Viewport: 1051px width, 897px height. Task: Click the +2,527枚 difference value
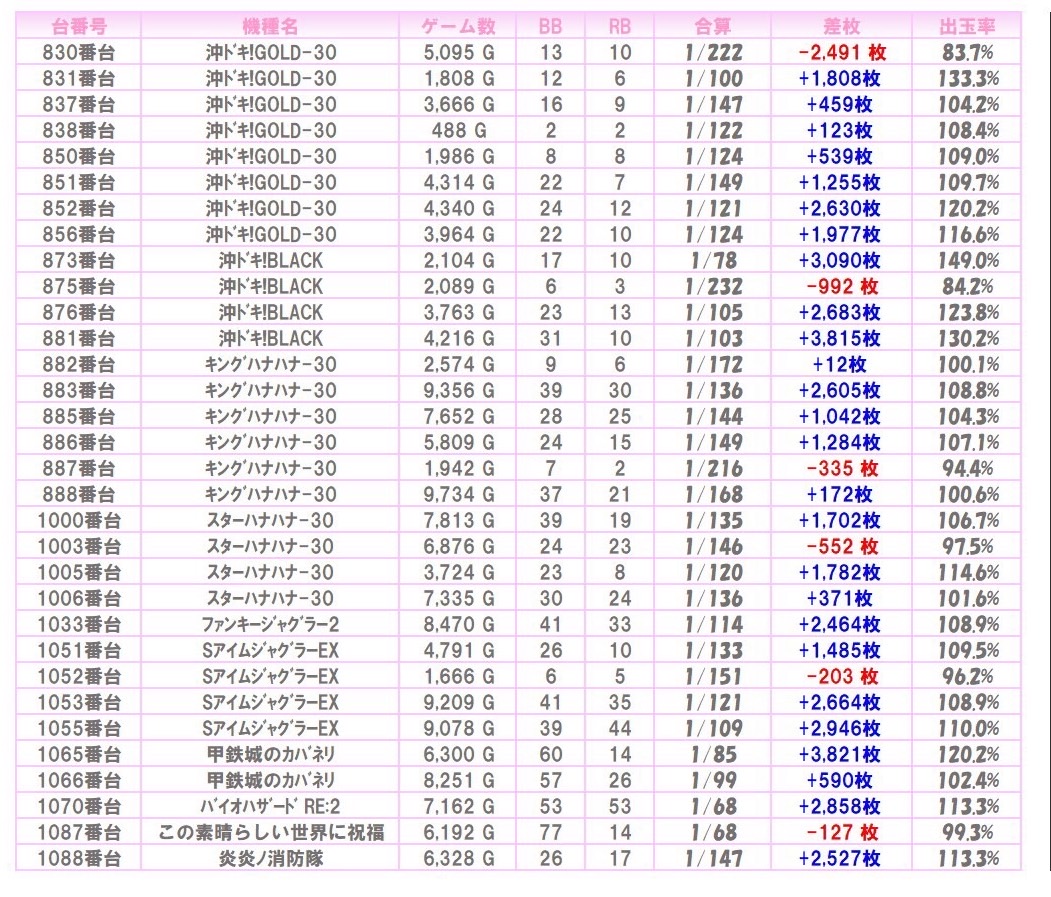[x=840, y=859]
